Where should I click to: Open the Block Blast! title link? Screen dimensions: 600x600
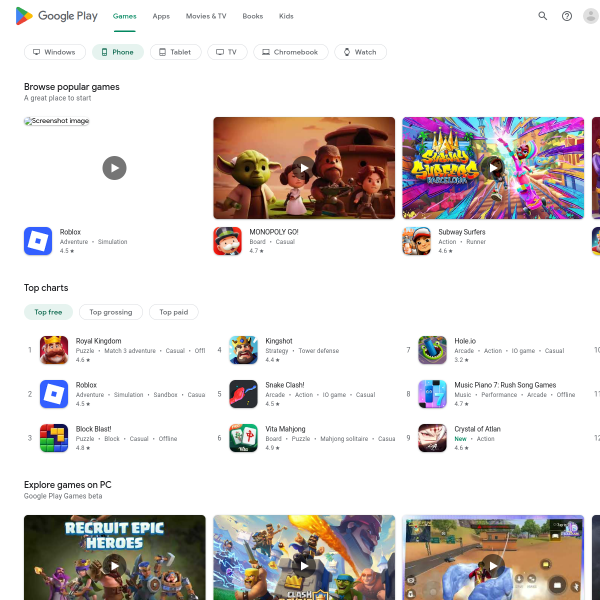coord(93,429)
